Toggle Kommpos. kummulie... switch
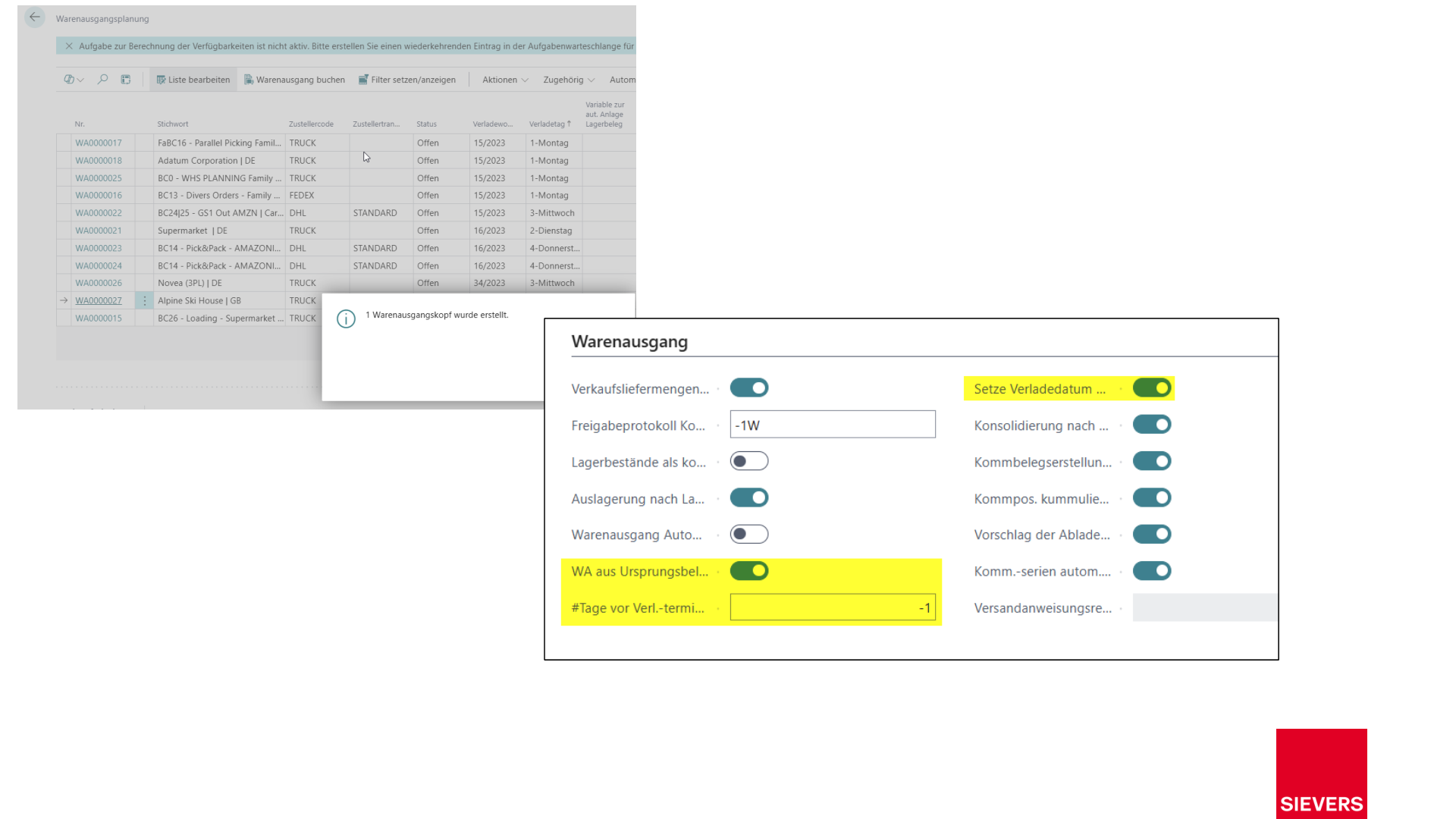Screen dimensions: 1456x819 pyautogui.click(x=1152, y=498)
